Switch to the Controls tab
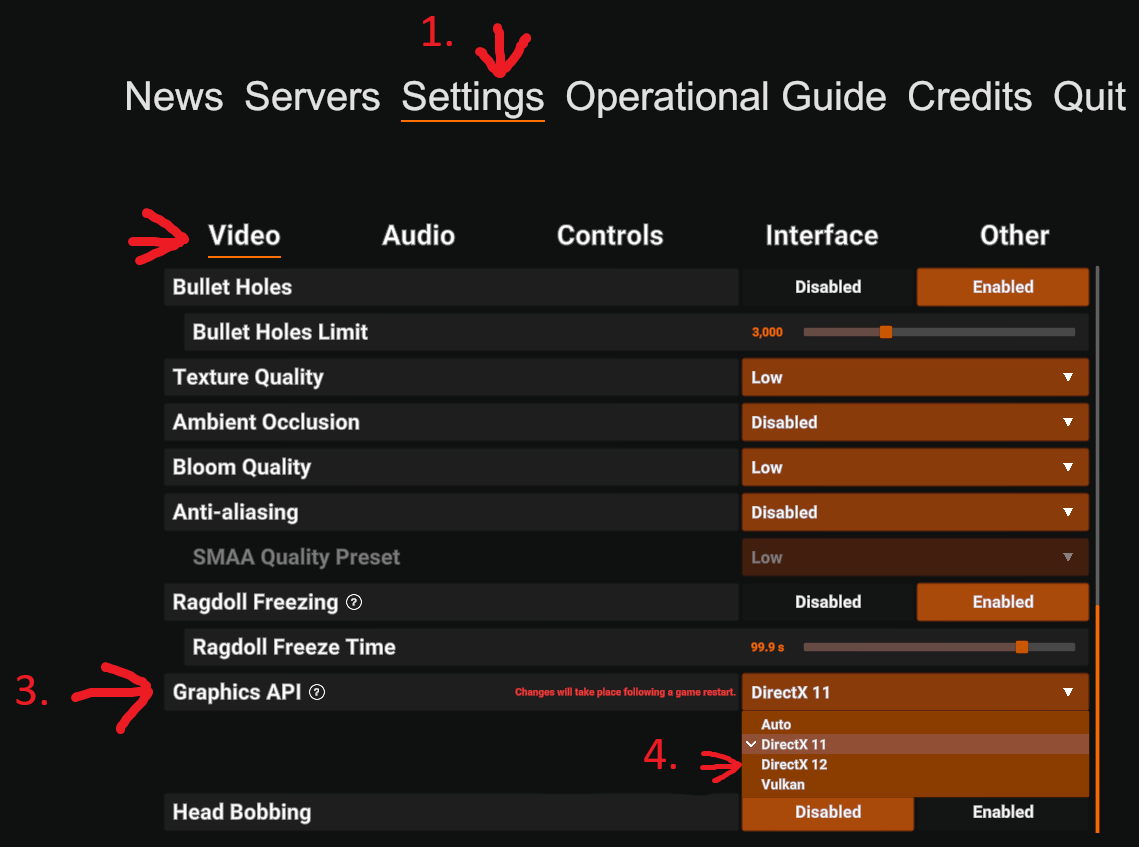This screenshot has width=1139, height=847. pos(610,235)
